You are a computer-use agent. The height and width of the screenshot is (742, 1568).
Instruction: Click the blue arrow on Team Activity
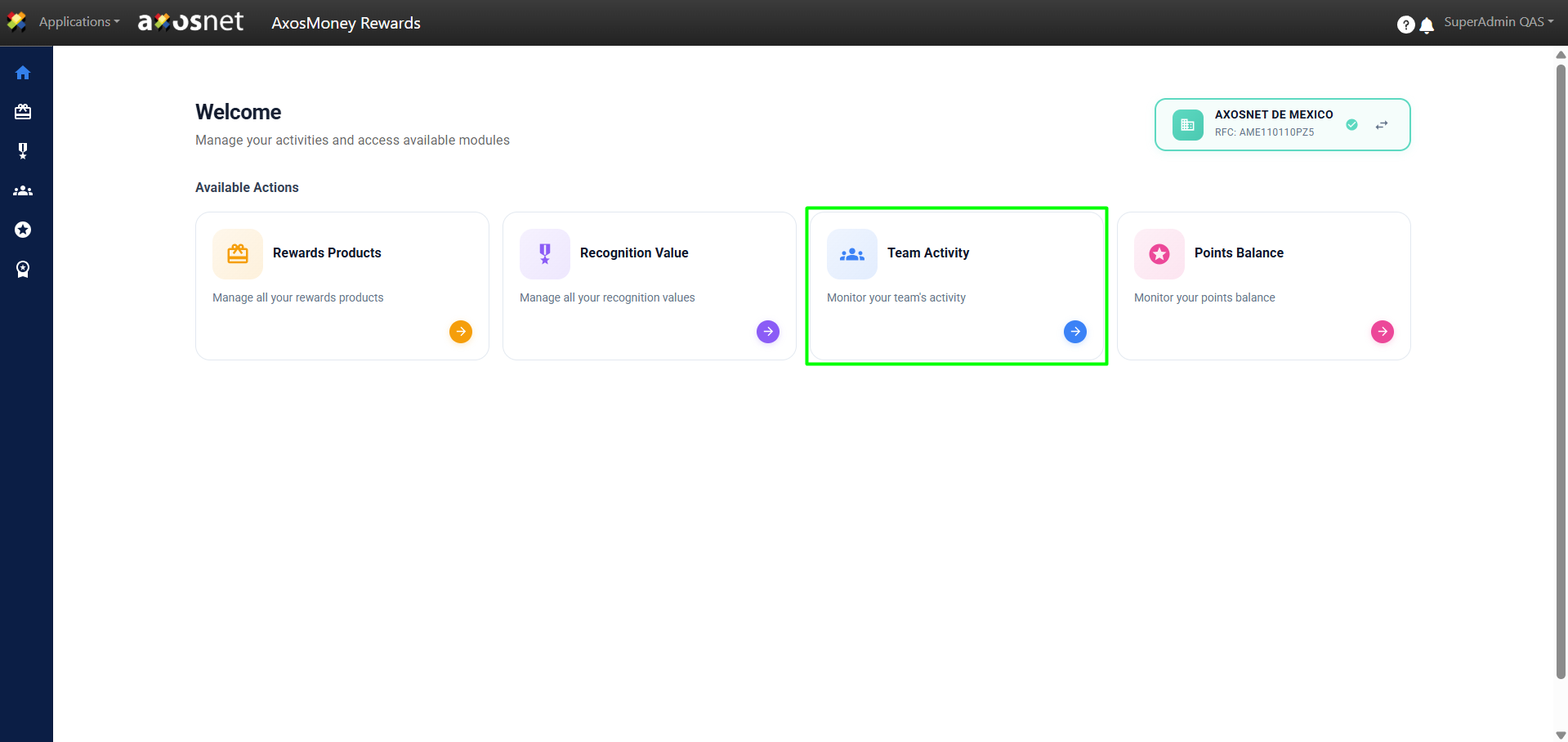(x=1075, y=332)
